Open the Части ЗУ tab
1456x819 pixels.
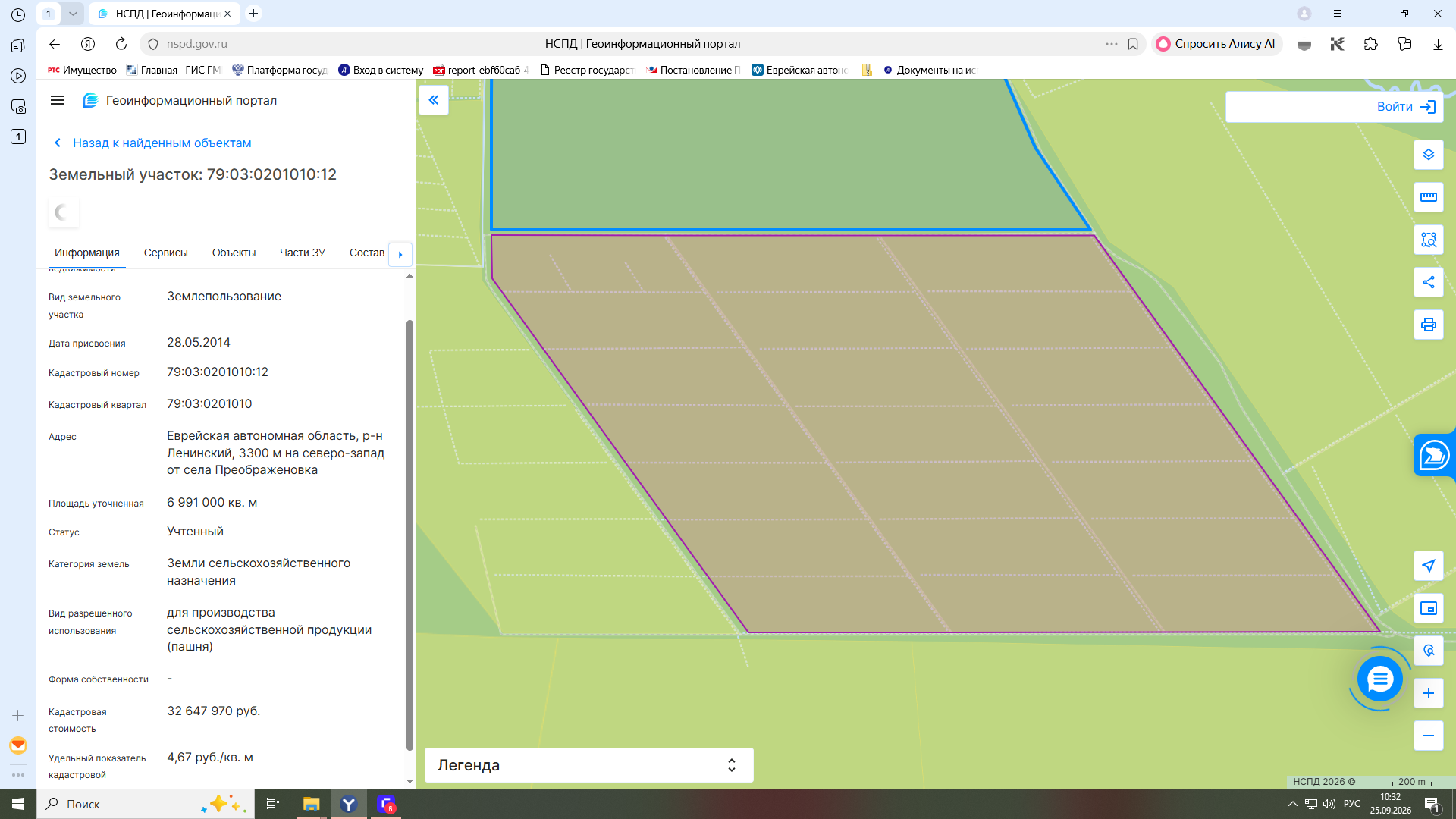(302, 253)
